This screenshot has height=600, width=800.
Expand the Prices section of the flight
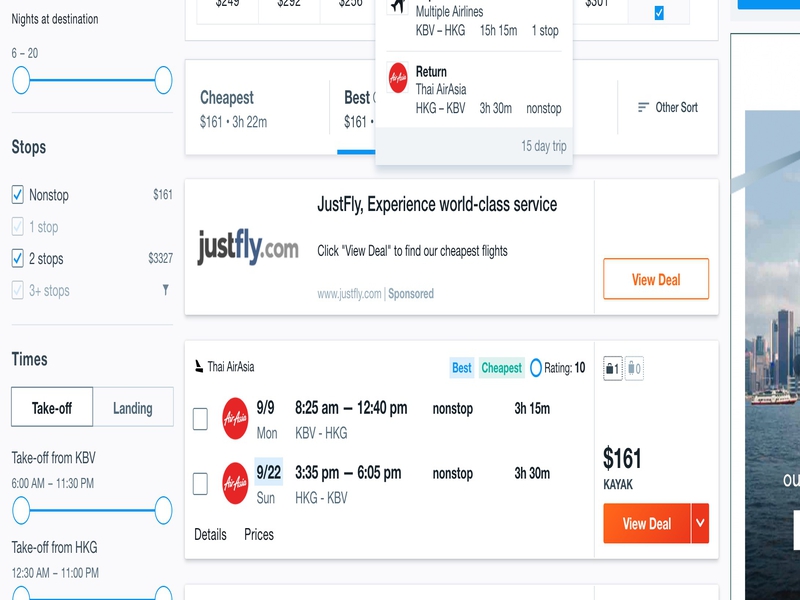pyautogui.click(x=259, y=534)
